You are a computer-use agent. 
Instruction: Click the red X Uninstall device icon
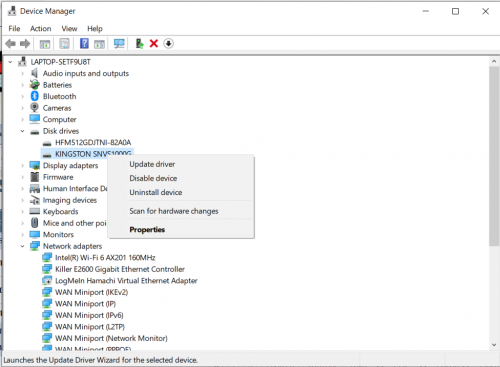(154, 44)
